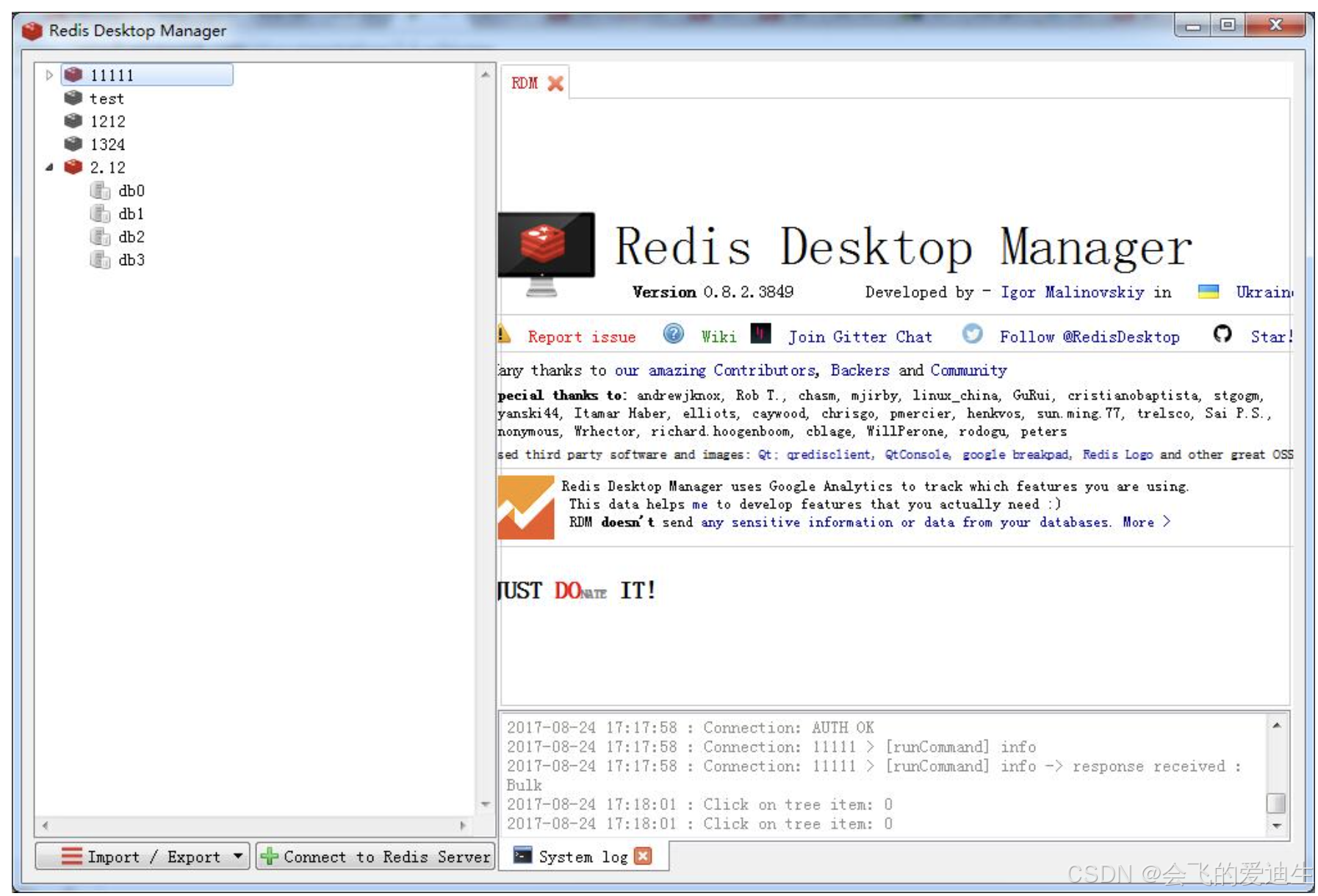1318x896 pixels.
Task: Open the google breakpad link
Action: [1016, 455]
